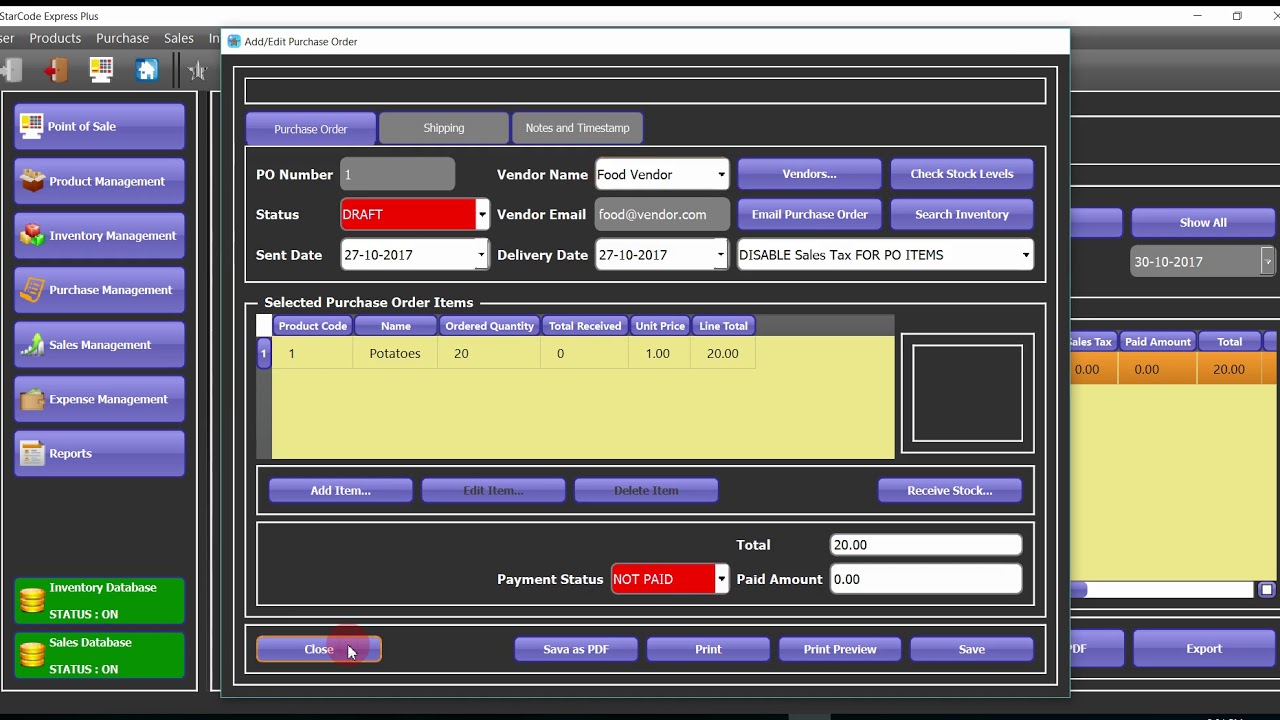Open the Reports module
1280x720 pixels.
99,453
